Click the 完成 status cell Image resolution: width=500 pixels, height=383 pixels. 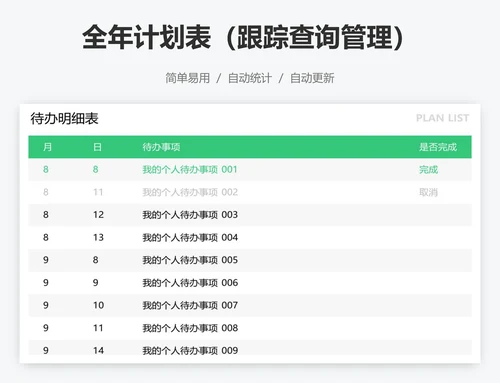[x=428, y=169]
